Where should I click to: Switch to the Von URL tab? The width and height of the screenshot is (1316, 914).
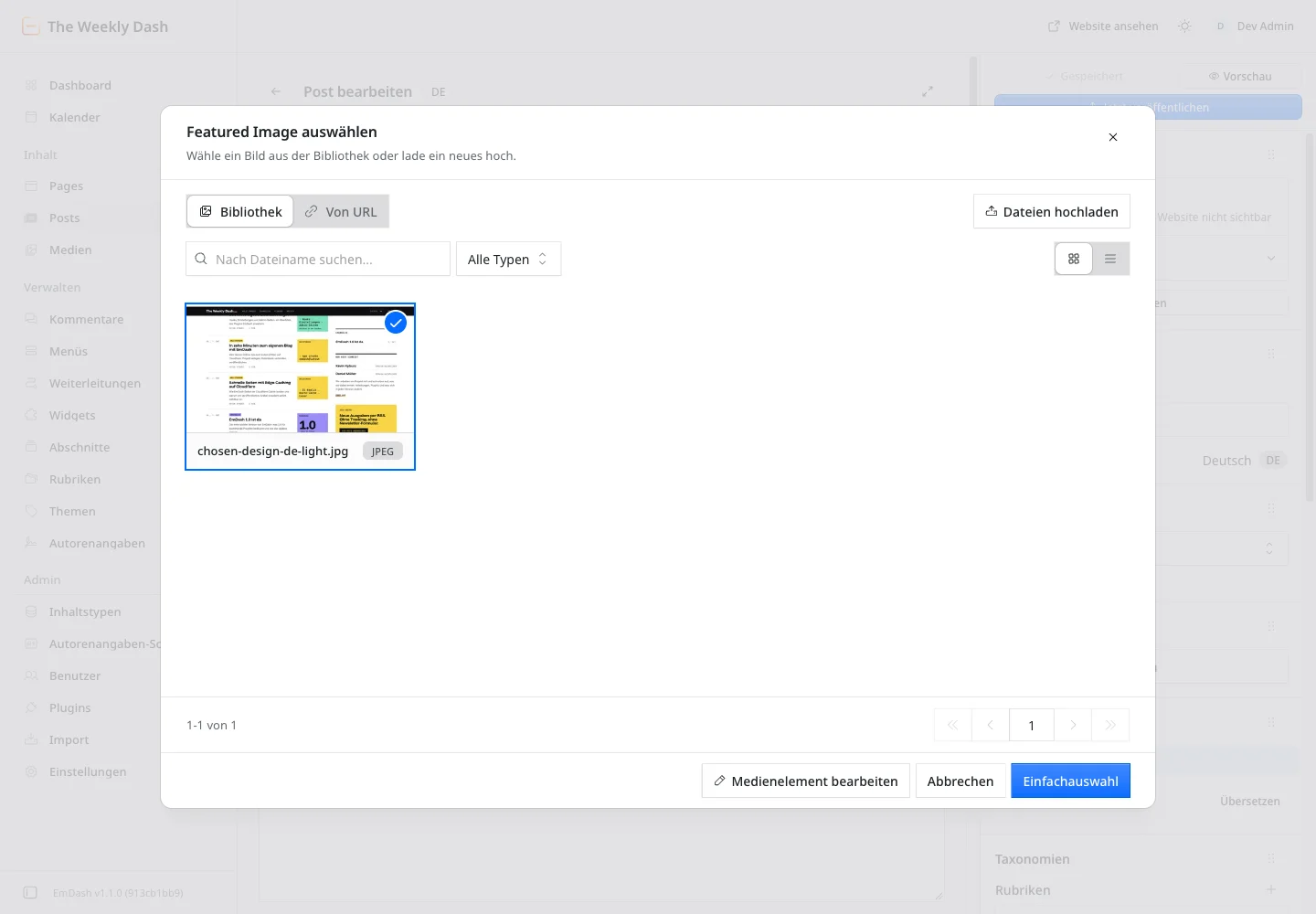pyautogui.click(x=341, y=211)
